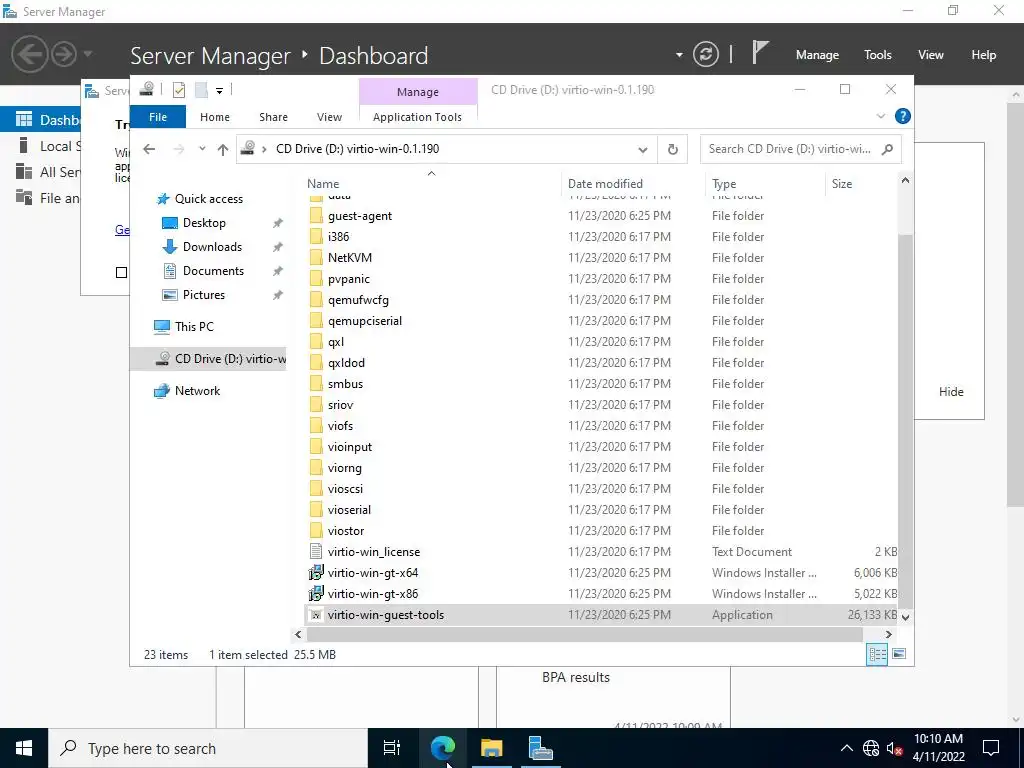This screenshot has width=1024, height=768.
Task: Open the Windows Start menu
Action: (24, 748)
